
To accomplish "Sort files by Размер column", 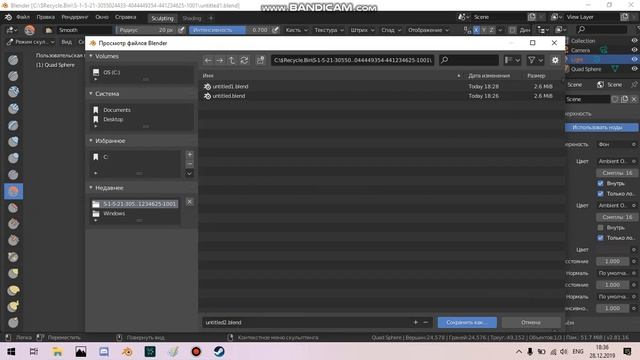I will click(536, 76).
